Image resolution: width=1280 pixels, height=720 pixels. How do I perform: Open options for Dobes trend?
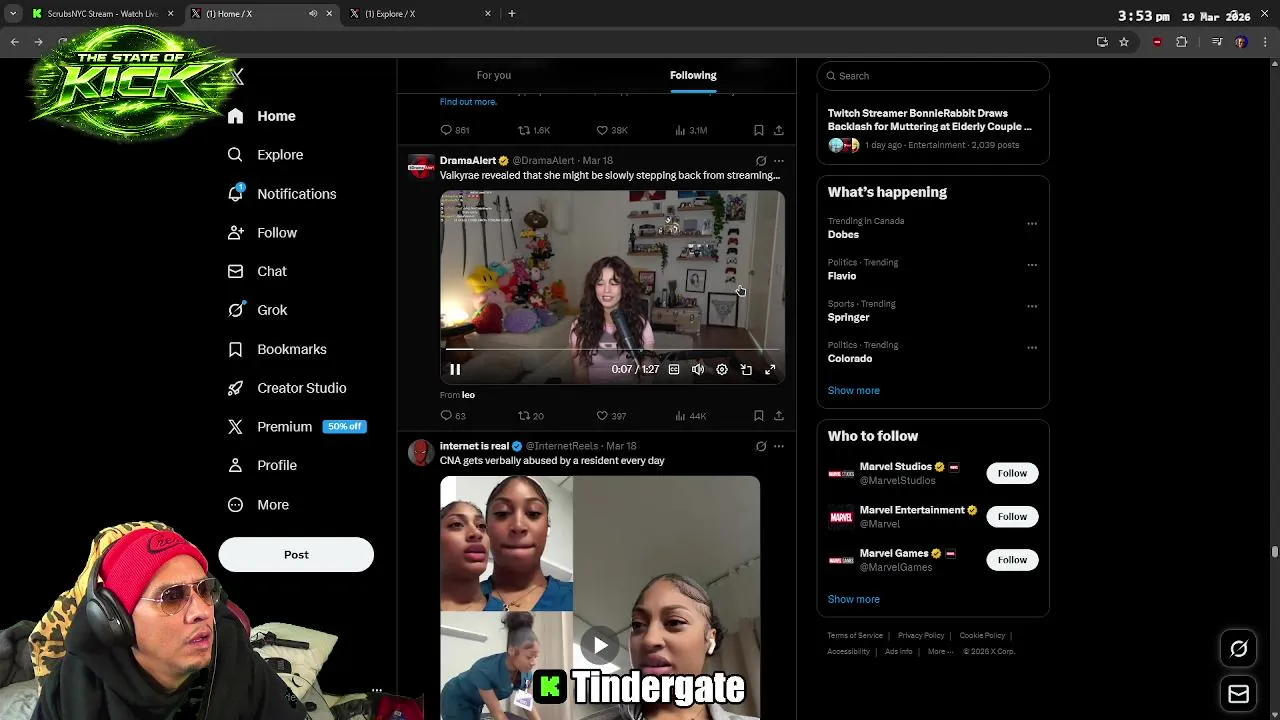pyautogui.click(x=1032, y=224)
